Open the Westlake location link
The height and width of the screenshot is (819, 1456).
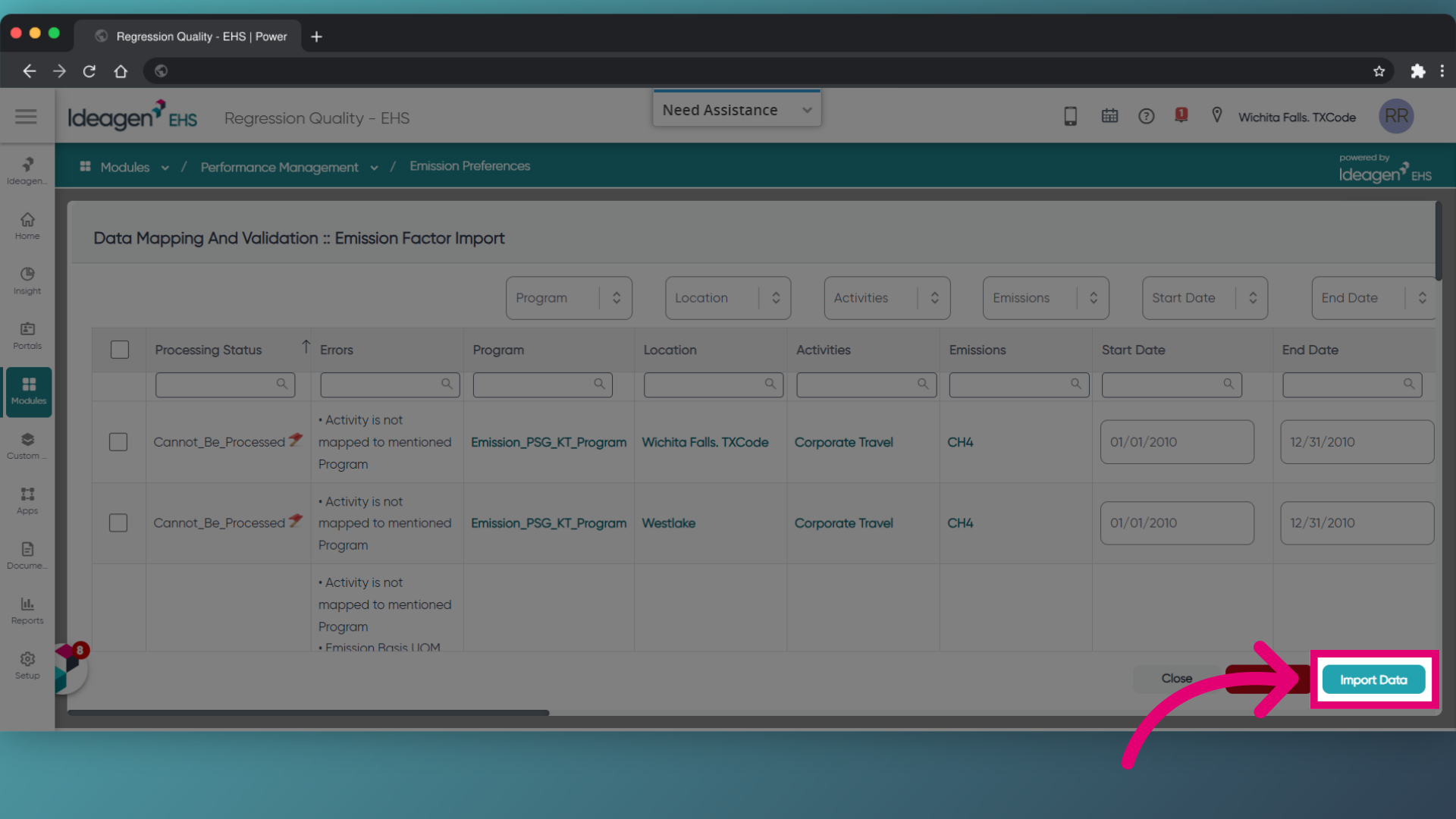pyautogui.click(x=668, y=523)
